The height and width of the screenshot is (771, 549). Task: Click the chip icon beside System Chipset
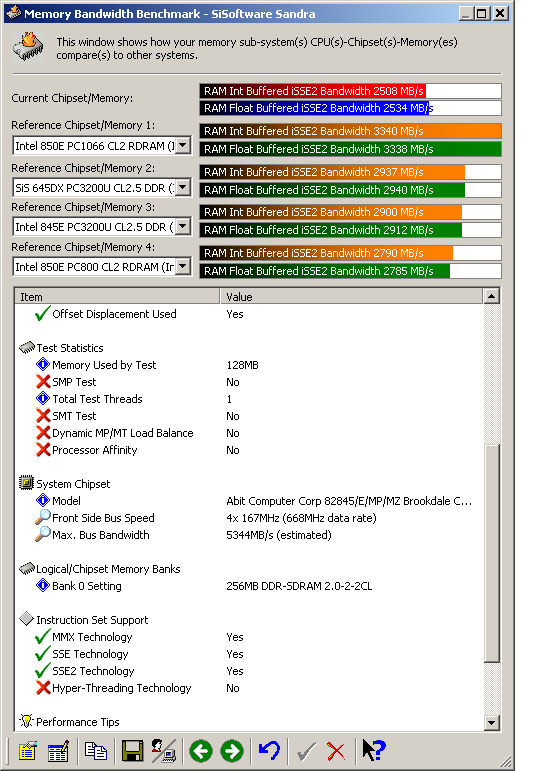[27, 483]
